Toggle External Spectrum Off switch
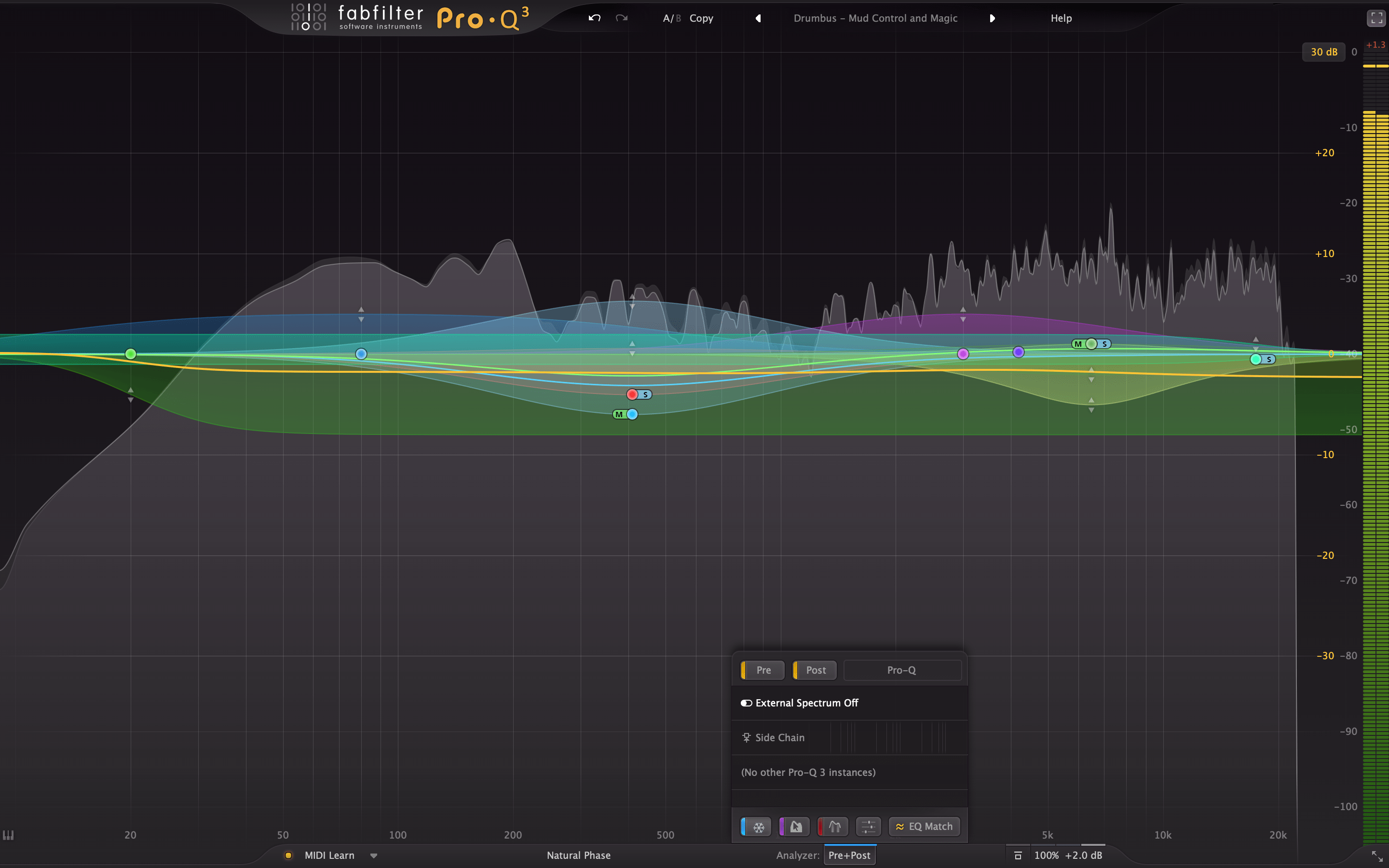Viewport: 1389px width, 868px height. (746, 703)
